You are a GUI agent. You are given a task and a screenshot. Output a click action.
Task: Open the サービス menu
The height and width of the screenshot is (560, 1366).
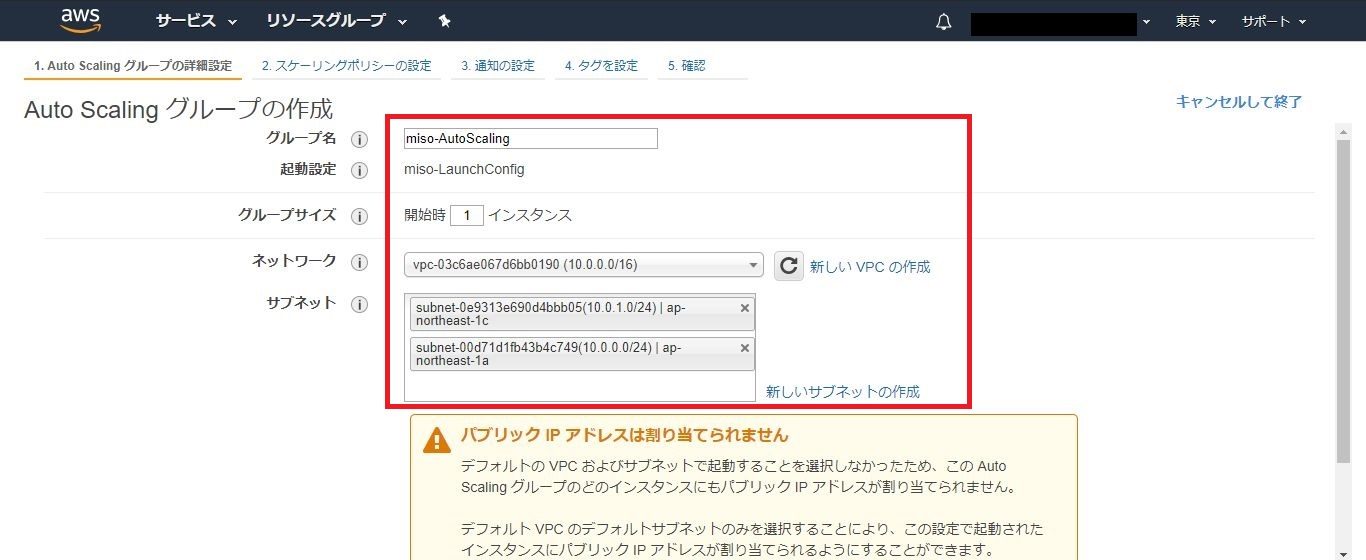(x=196, y=21)
